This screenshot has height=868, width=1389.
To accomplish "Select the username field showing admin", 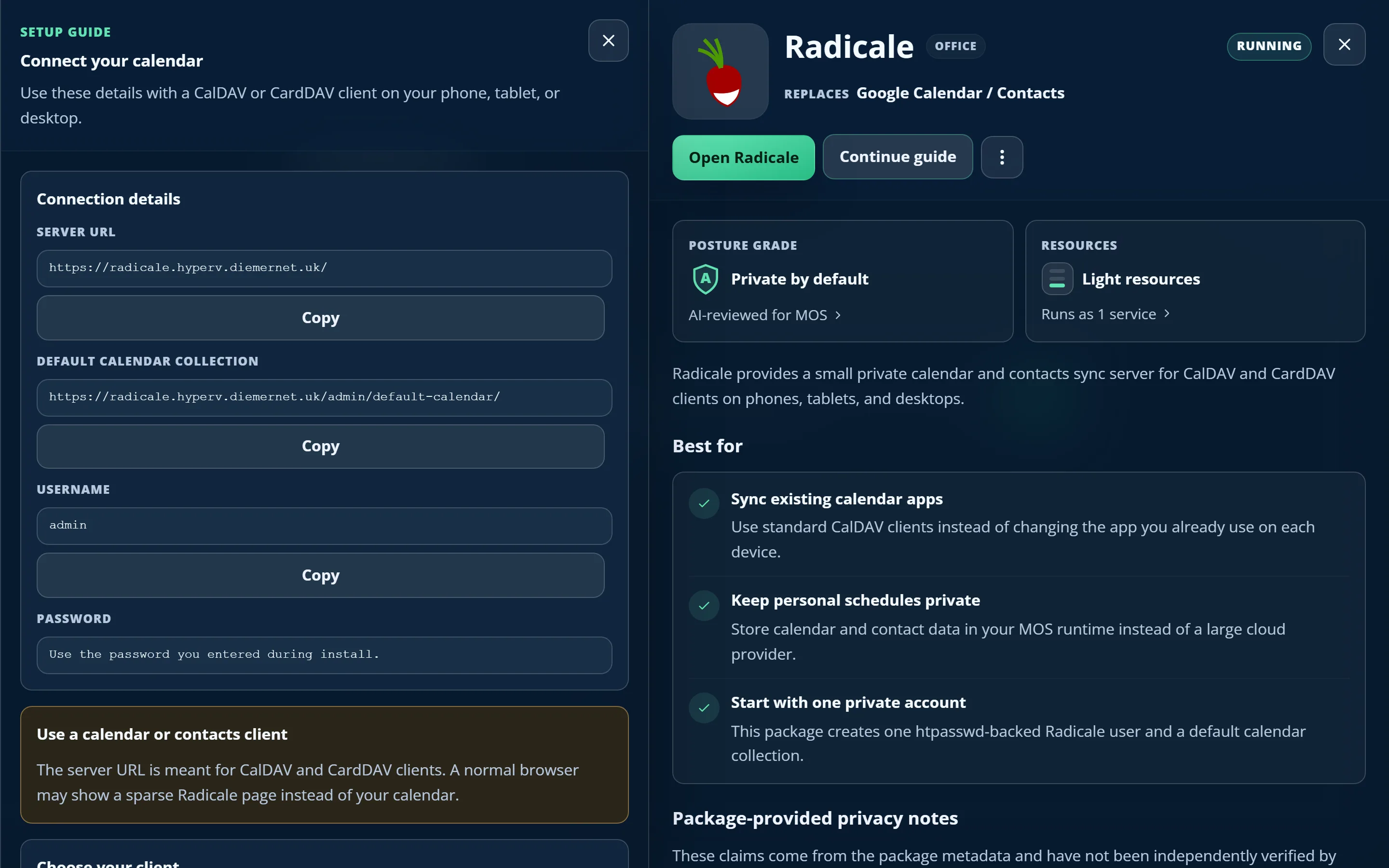I will tap(324, 526).
